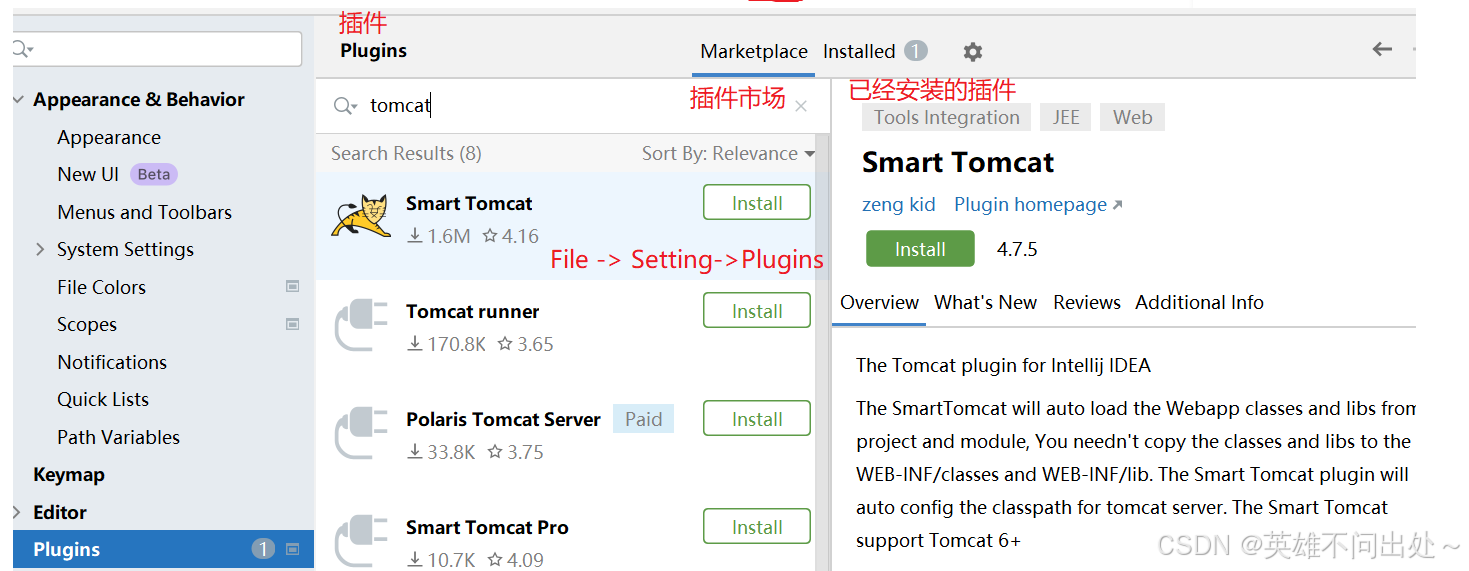
Task: Open the What's New tab
Action: [985, 302]
